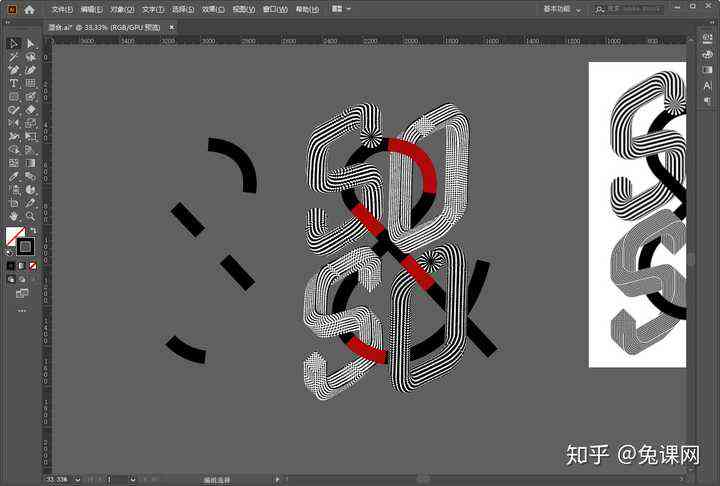This screenshot has height=486, width=720.
Task: Switch to Draw Normal mode
Action: pos(11,279)
